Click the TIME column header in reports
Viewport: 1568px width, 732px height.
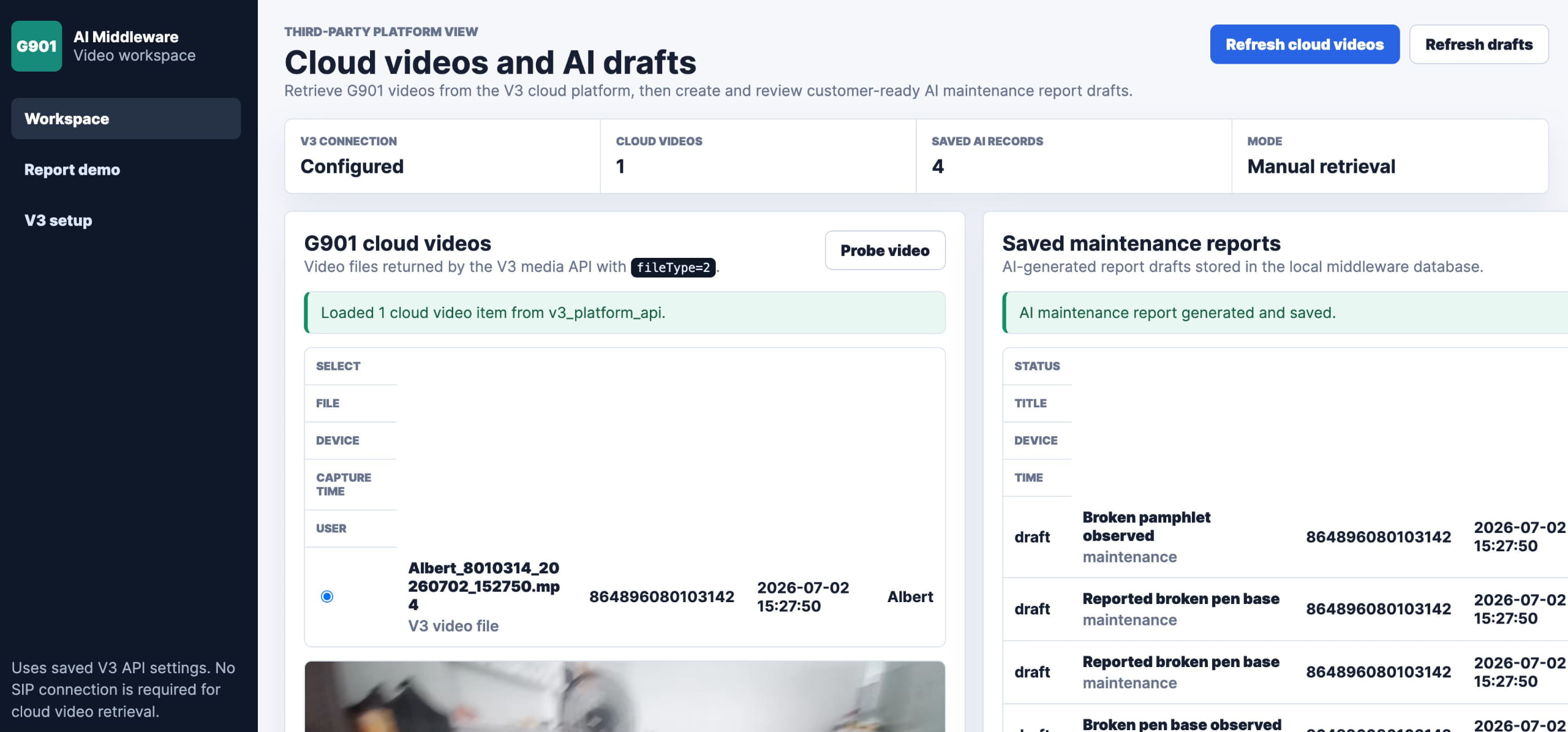1028,478
